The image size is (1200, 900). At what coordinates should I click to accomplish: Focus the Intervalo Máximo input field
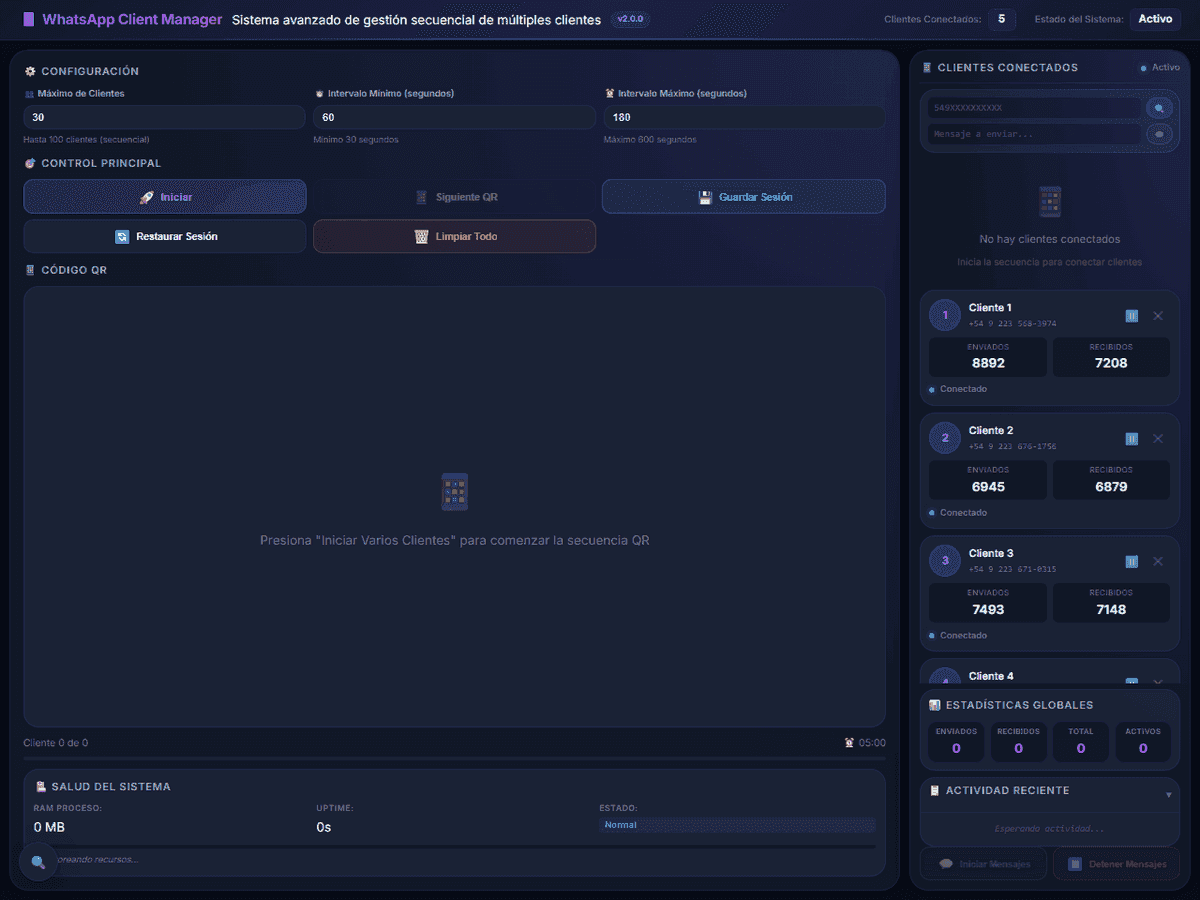pos(744,117)
